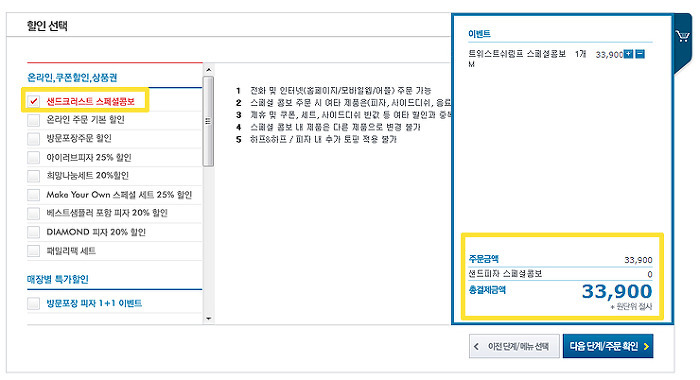Enable 아이러브피자 25% 할인
Screen dimensions: 700x380
pyautogui.click(x=33, y=158)
